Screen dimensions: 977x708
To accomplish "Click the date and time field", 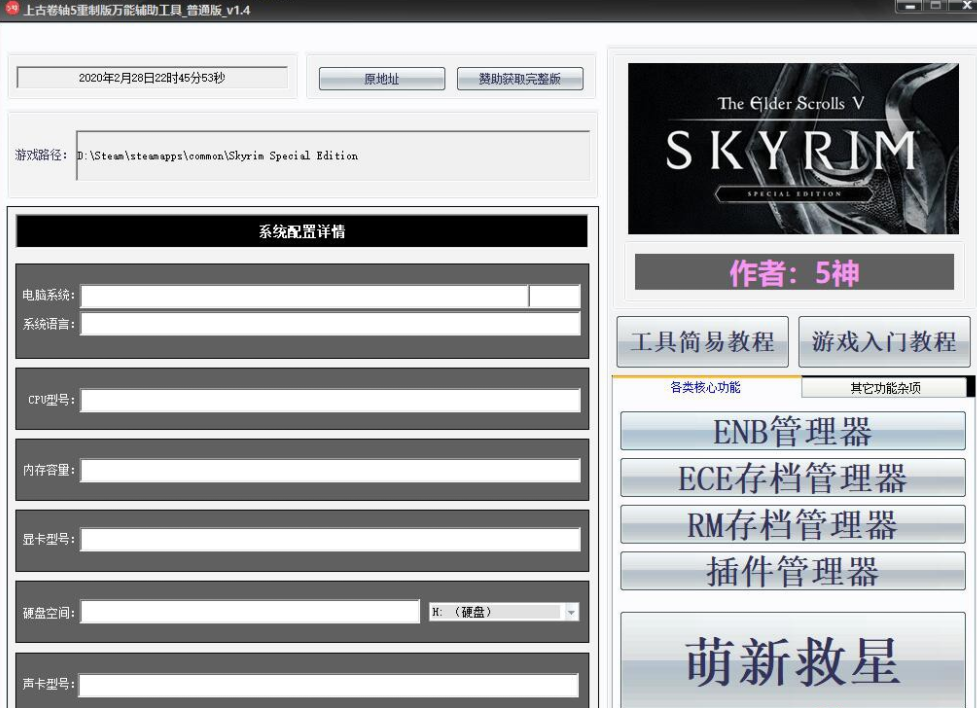I will [152, 78].
